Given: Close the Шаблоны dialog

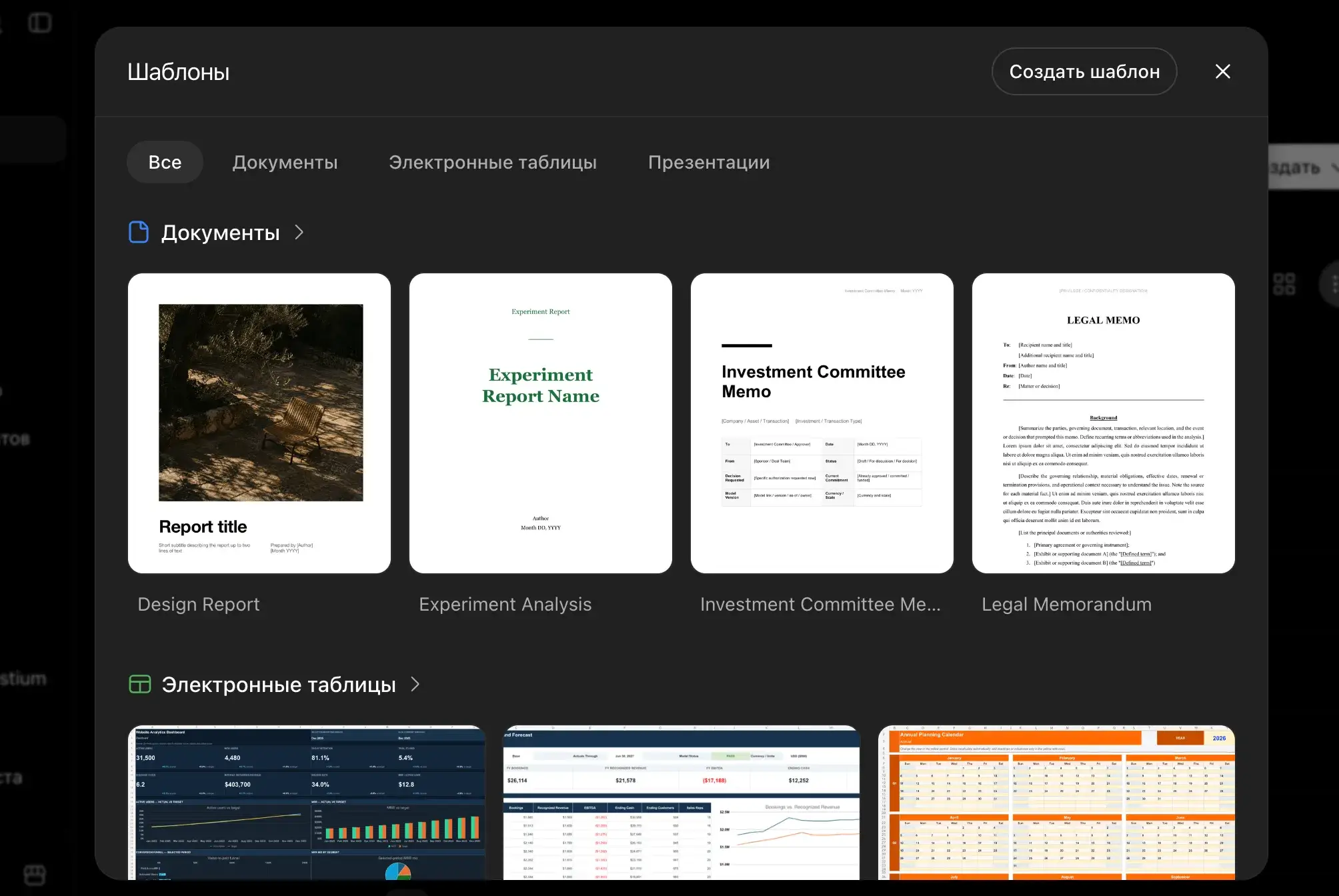Looking at the screenshot, I should pos(1222,71).
